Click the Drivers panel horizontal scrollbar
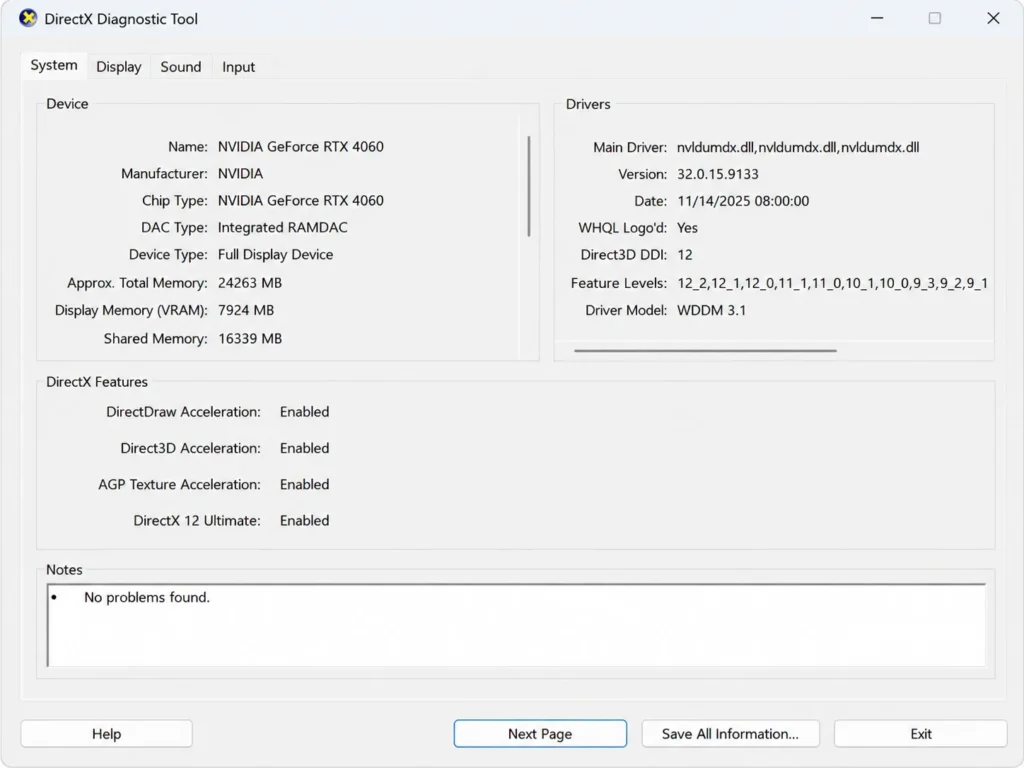Image resolution: width=1024 pixels, height=768 pixels. click(x=705, y=350)
